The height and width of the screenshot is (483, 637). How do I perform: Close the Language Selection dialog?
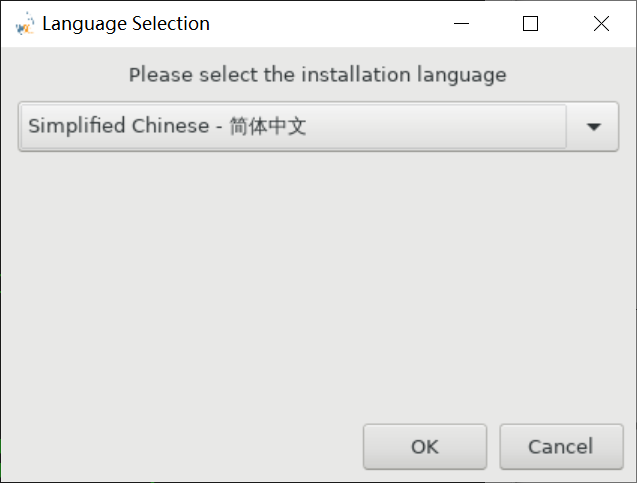[601, 24]
